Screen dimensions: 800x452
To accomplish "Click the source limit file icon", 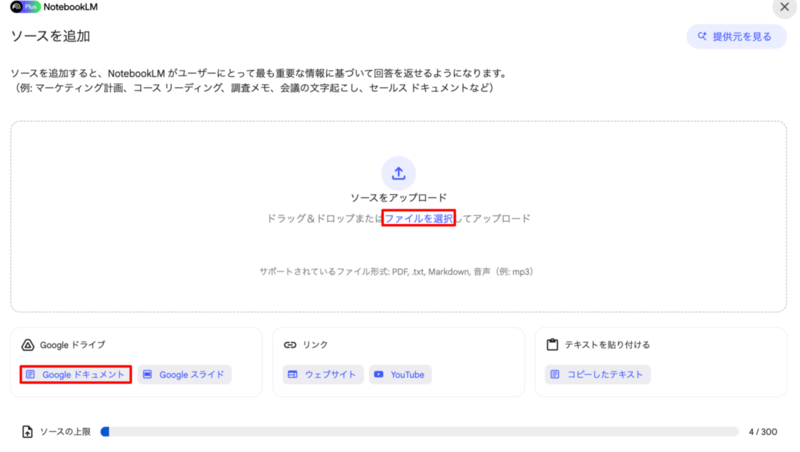I will (28, 432).
